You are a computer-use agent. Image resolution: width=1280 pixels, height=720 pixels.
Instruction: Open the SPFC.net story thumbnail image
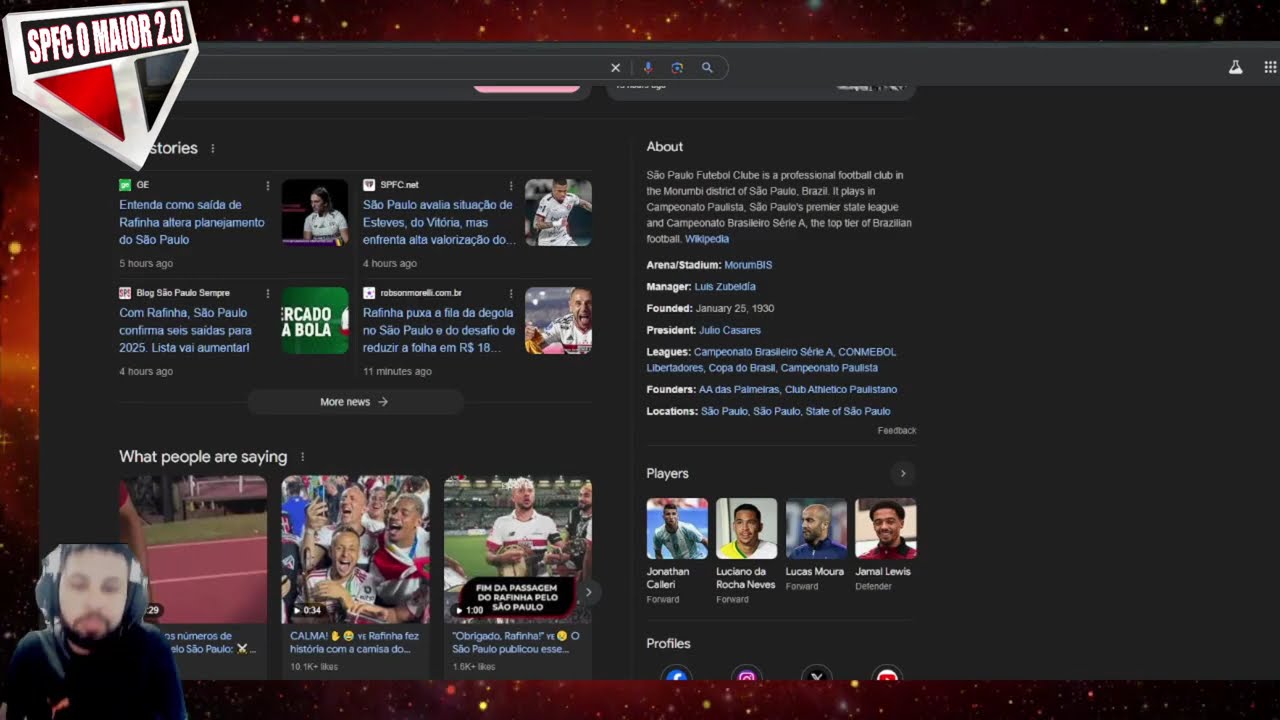pyautogui.click(x=558, y=212)
